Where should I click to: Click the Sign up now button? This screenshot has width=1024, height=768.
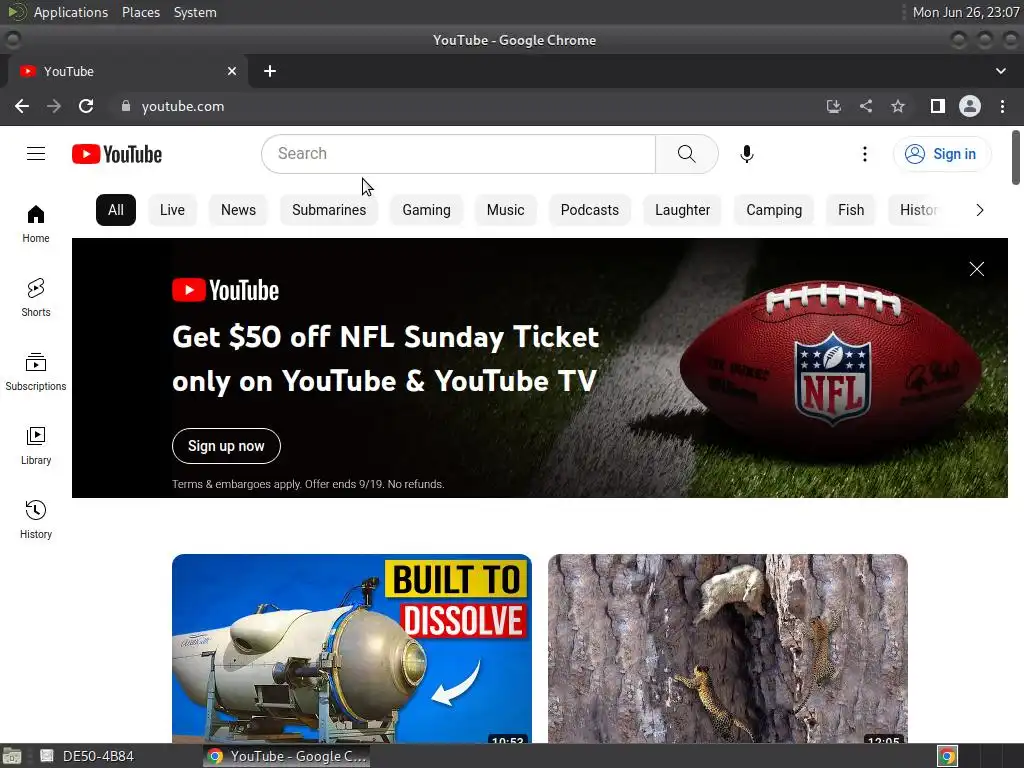click(226, 446)
